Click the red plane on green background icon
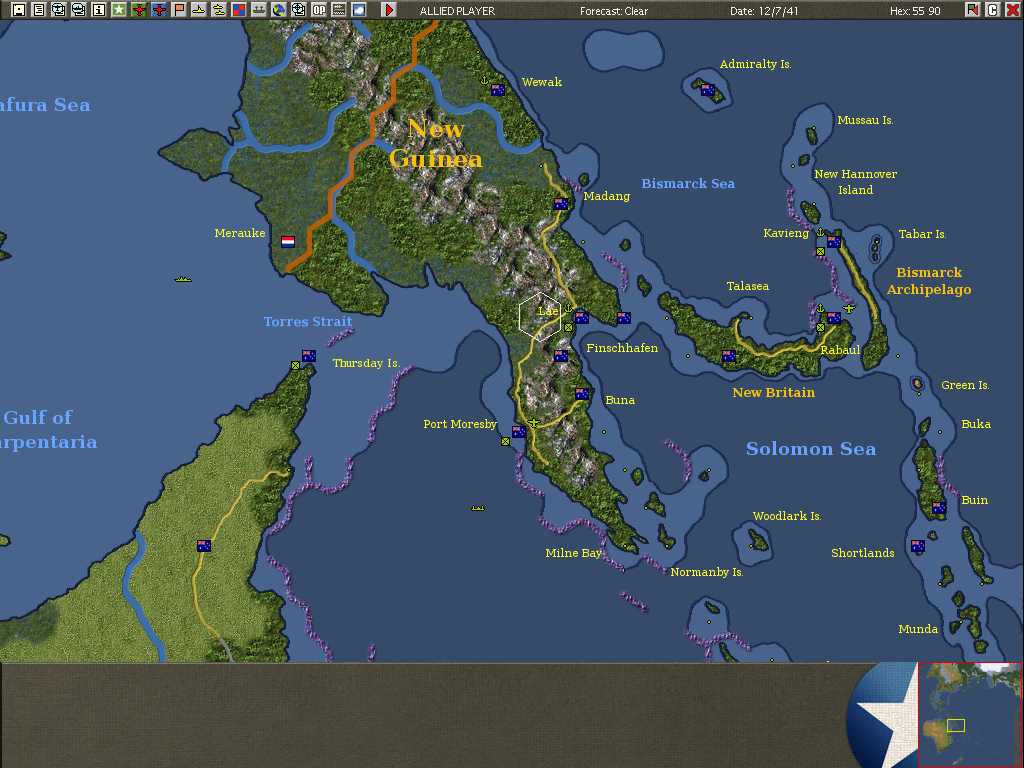1024x768 pixels. [x=138, y=10]
